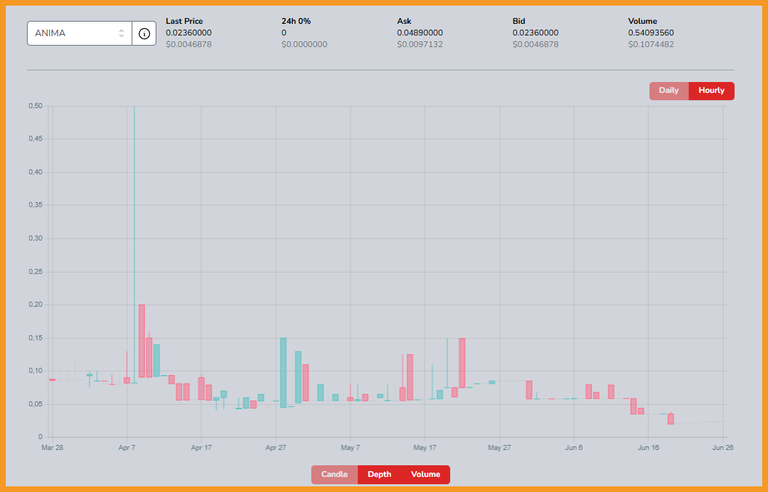Image resolution: width=768 pixels, height=492 pixels.
Task: Click the market info circle icon
Action: pos(144,33)
